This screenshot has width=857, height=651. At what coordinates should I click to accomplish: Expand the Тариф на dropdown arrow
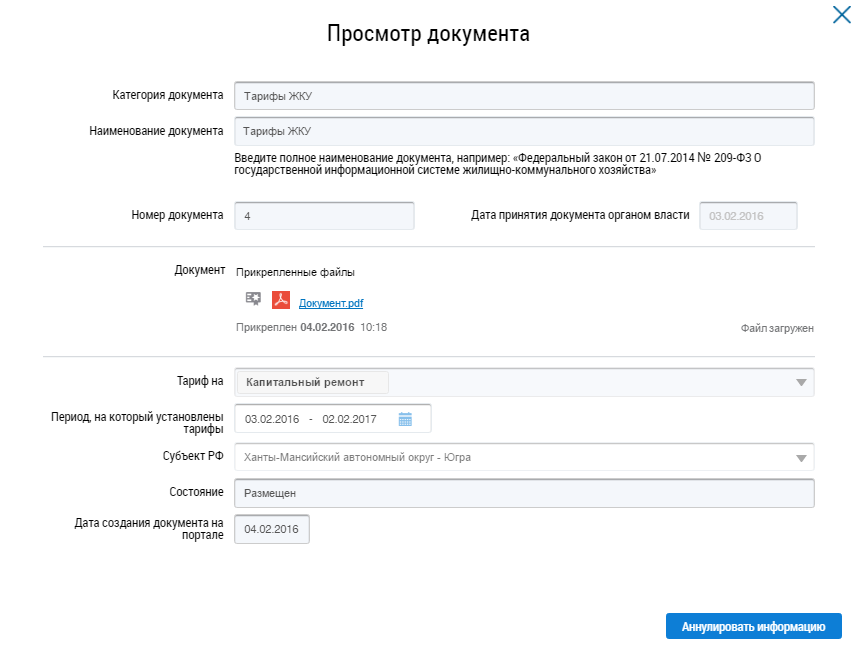coord(801,383)
